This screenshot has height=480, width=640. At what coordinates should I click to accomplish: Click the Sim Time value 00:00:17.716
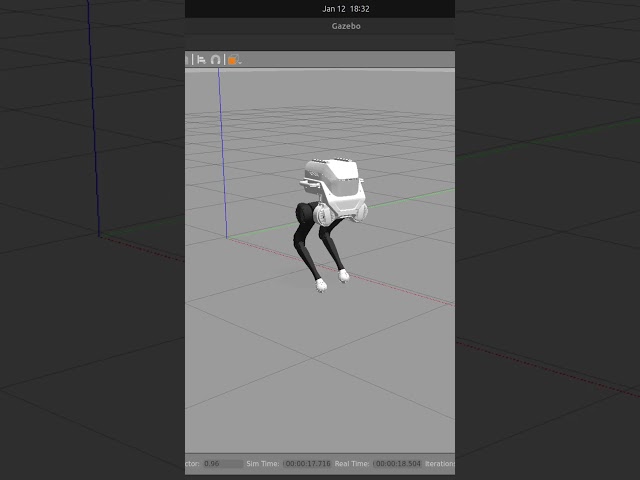pyautogui.click(x=307, y=464)
